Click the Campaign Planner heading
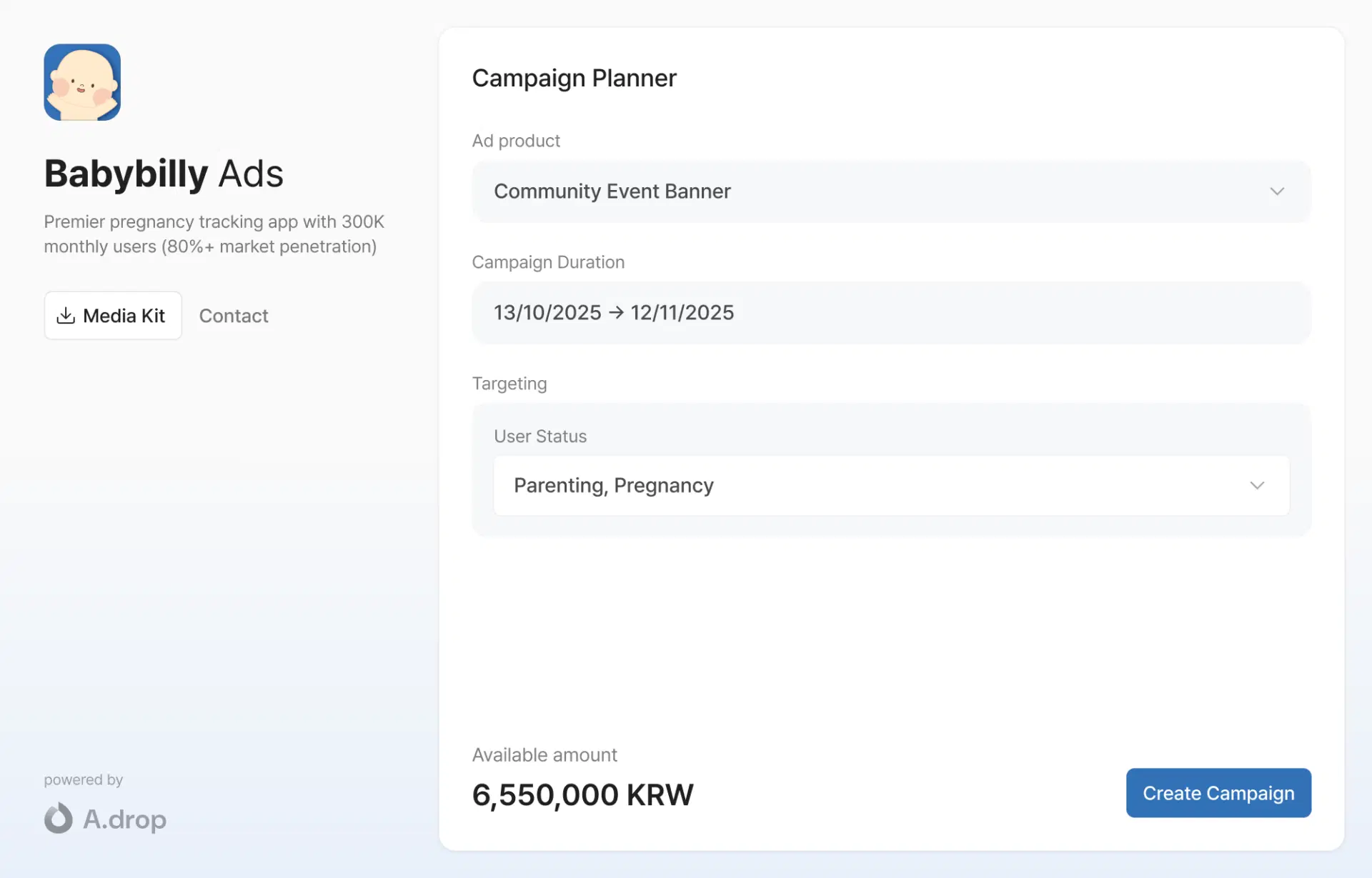This screenshot has width=1372, height=878. 574,78
